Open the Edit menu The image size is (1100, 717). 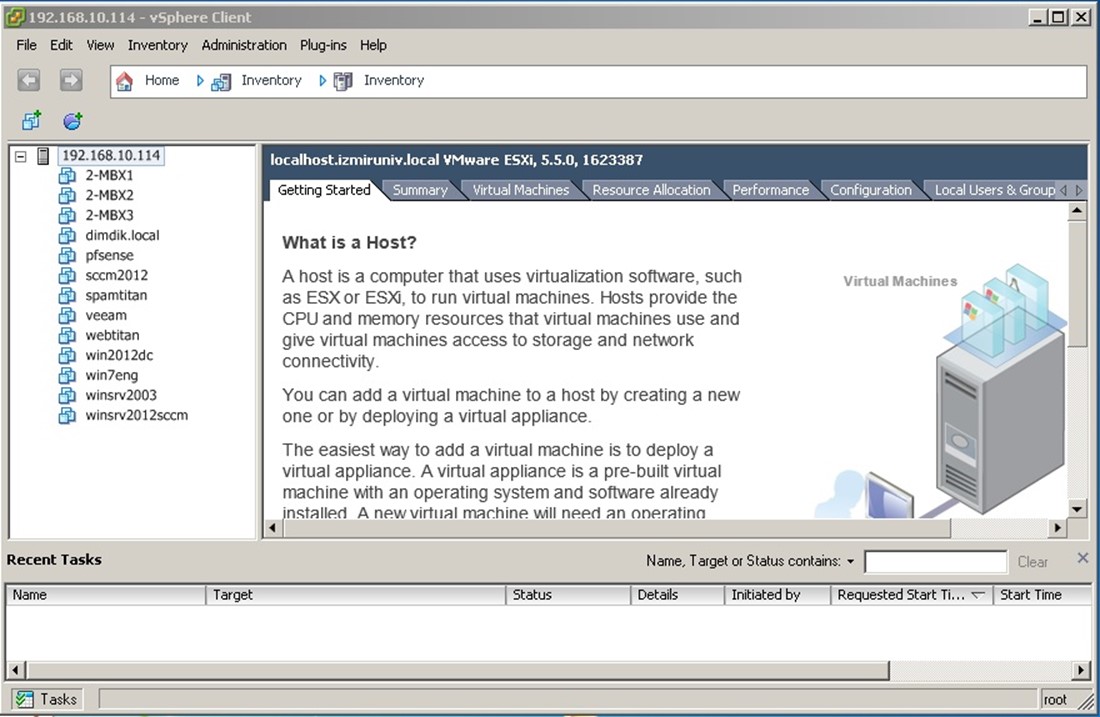[61, 45]
